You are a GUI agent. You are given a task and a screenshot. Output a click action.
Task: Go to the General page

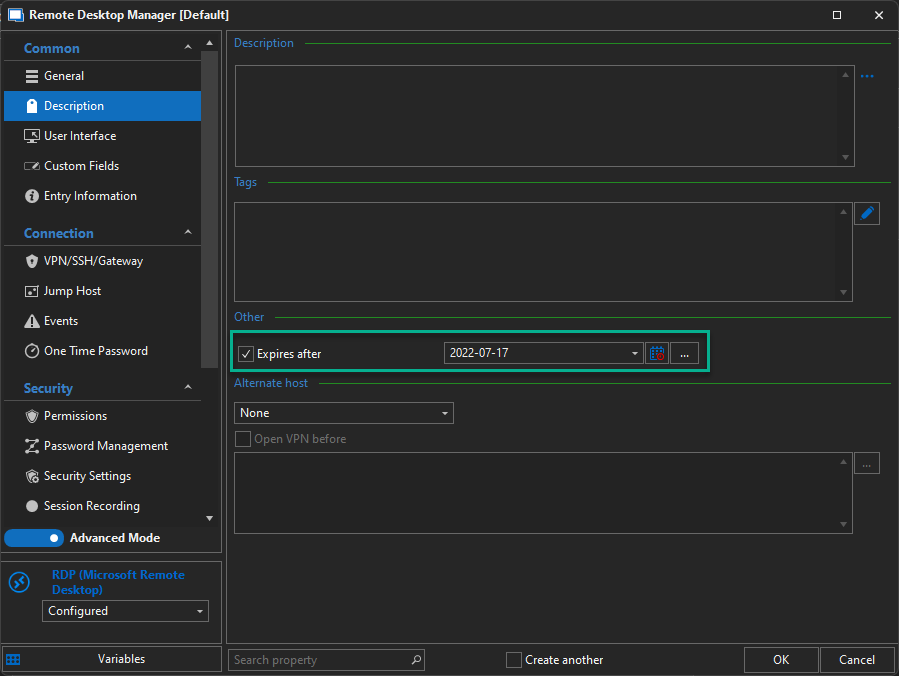click(64, 76)
